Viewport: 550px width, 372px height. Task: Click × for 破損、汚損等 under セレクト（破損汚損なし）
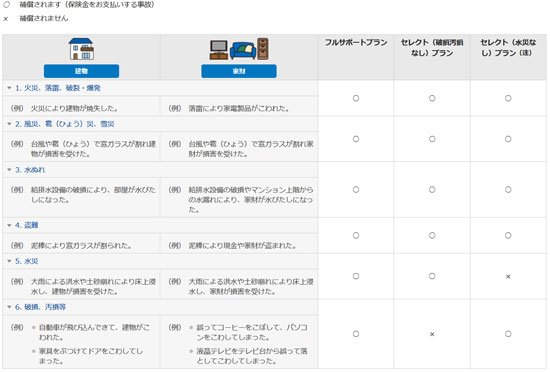[432, 334]
